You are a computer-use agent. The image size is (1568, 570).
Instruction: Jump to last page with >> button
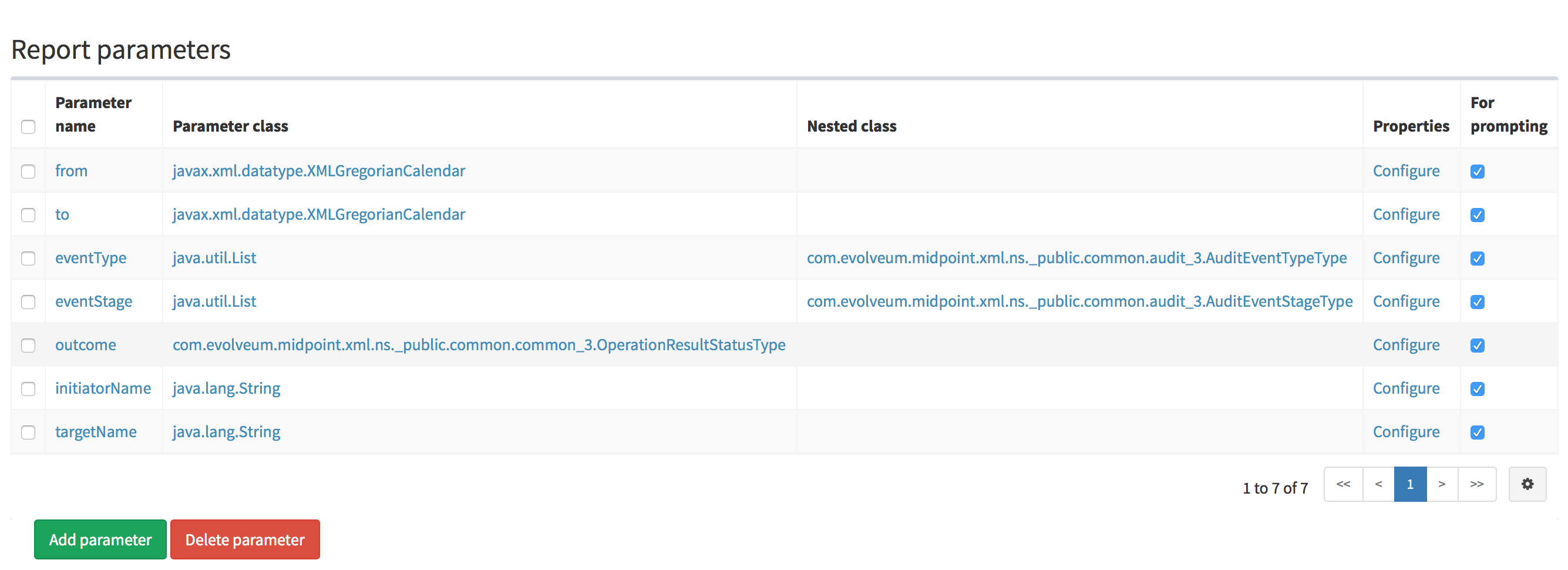coord(1477,484)
